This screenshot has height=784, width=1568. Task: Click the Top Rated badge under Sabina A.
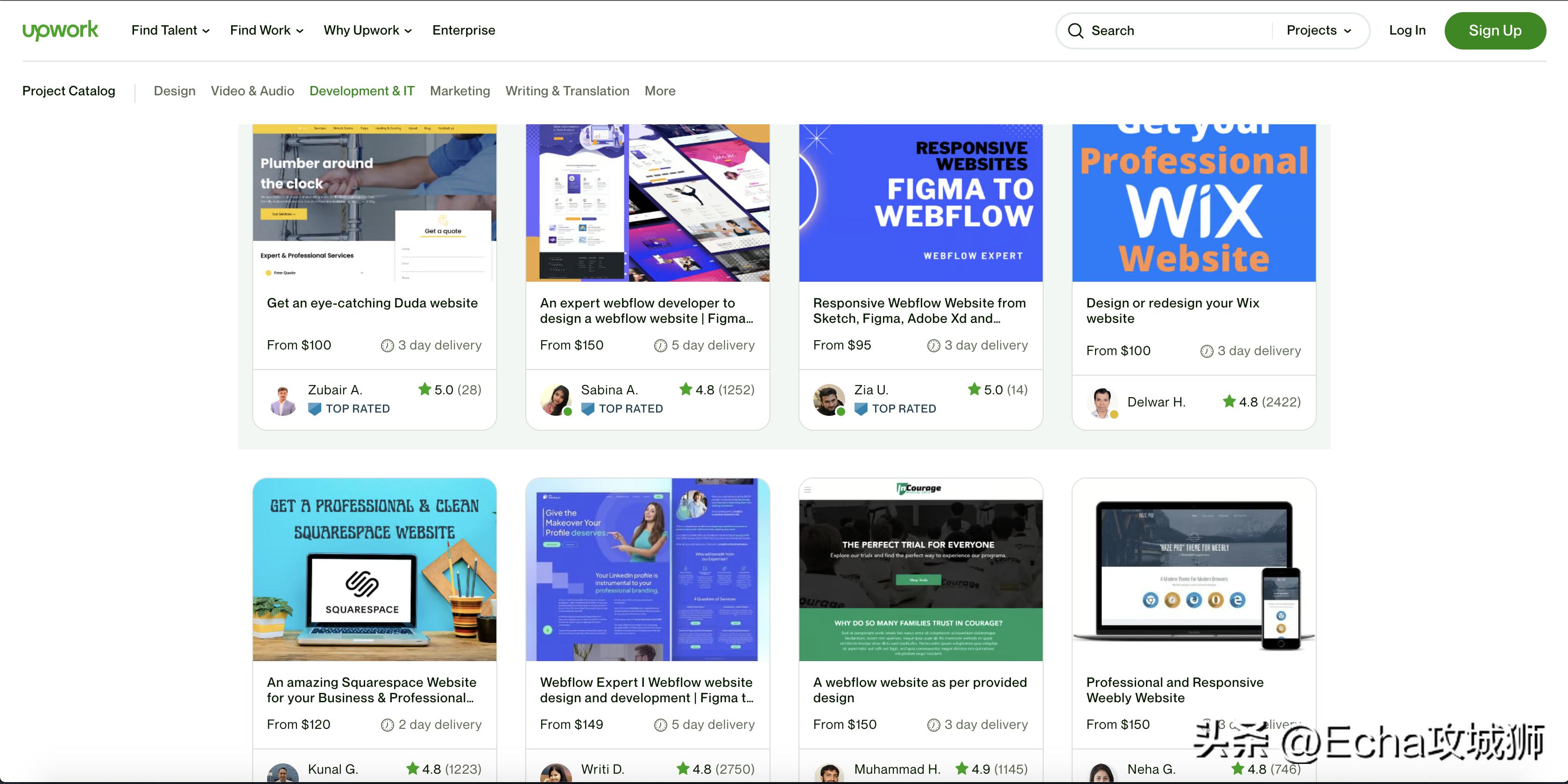click(x=622, y=409)
